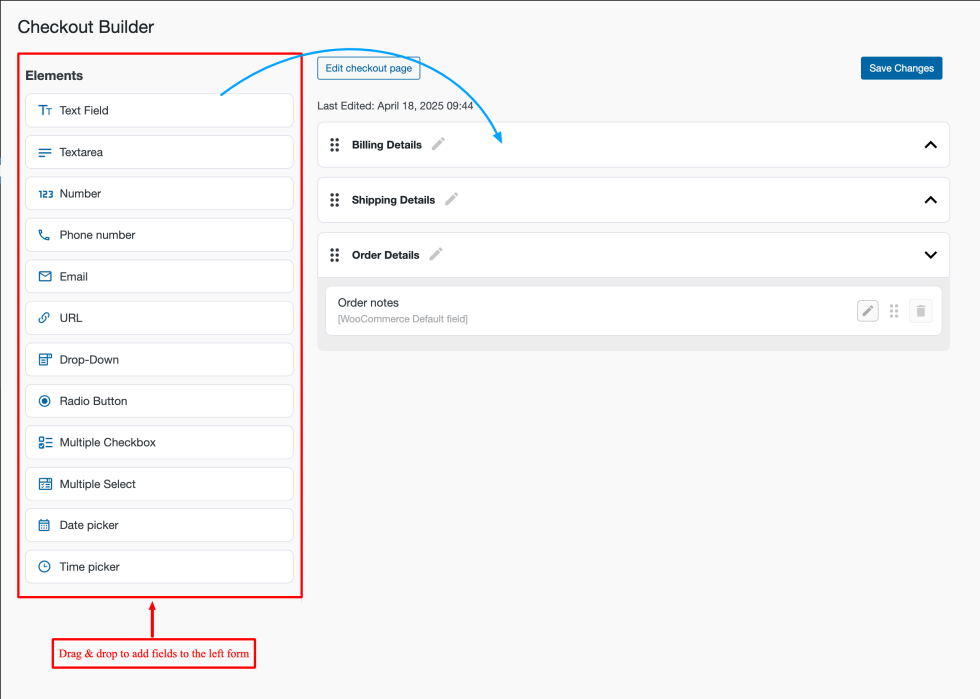Click the Date picker element
The height and width of the screenshot is (699, 980).
[159, 525]
